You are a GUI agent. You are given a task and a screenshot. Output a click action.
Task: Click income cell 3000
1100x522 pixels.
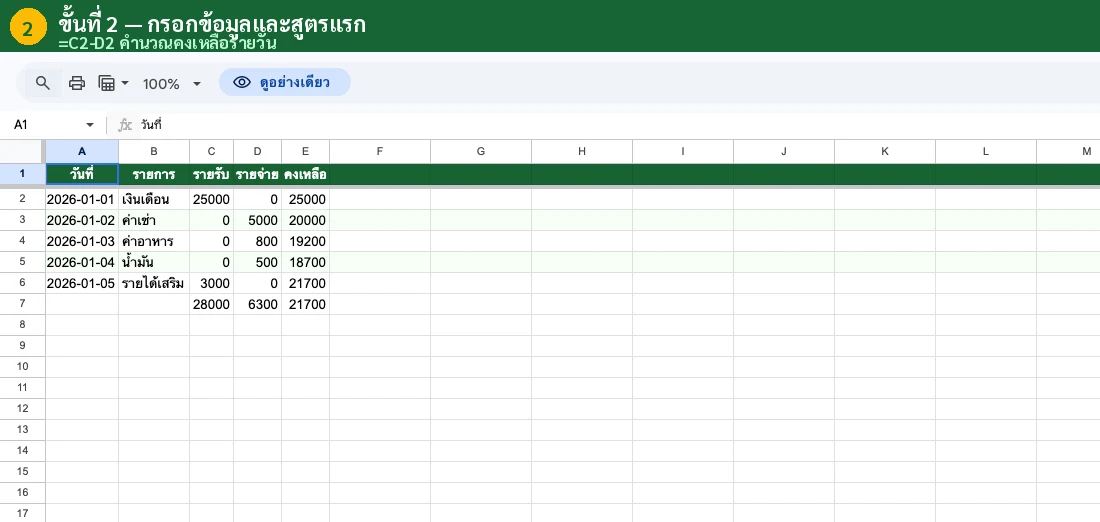point(211,283)
